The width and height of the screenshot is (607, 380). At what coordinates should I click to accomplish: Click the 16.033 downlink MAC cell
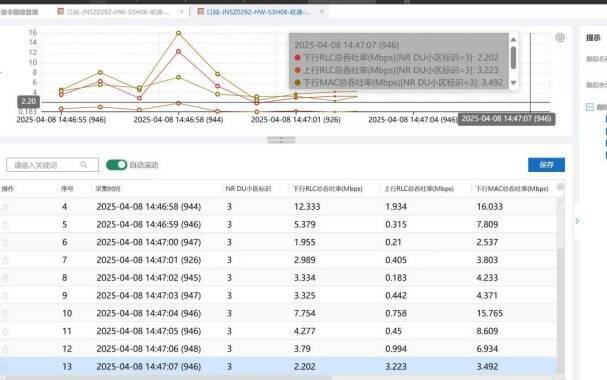490,207
